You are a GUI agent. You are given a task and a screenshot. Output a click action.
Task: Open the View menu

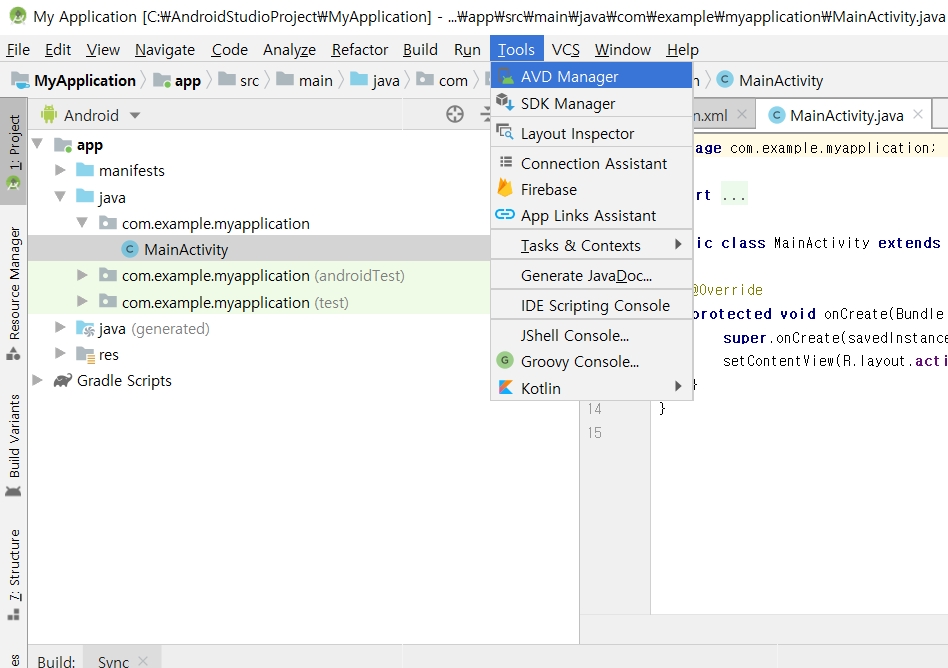103,50
